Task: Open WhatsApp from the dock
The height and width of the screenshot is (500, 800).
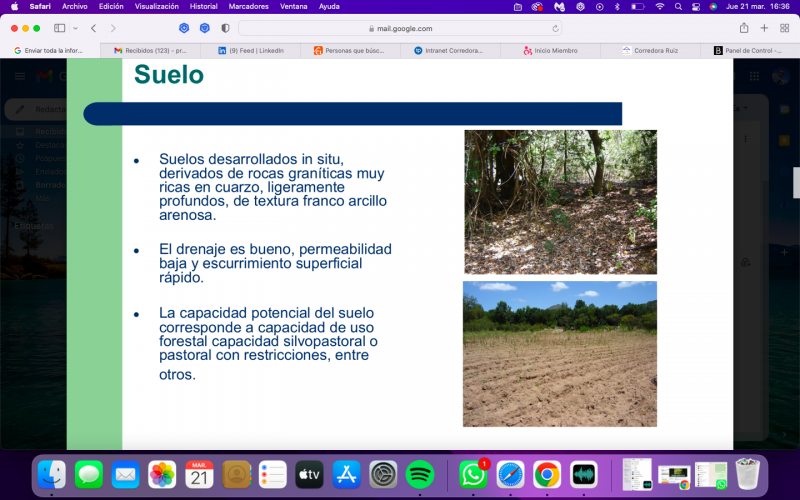Action: coord(473,474)
